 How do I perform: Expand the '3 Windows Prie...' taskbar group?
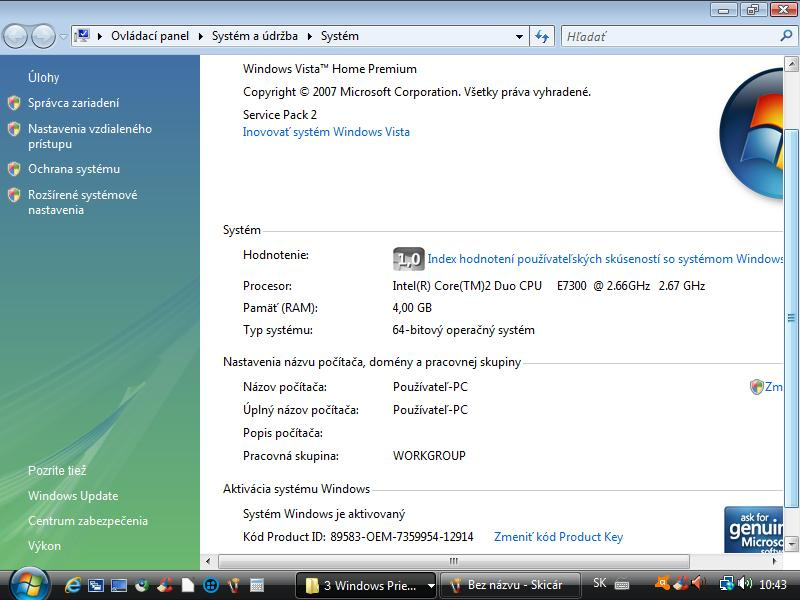[432, 584]
